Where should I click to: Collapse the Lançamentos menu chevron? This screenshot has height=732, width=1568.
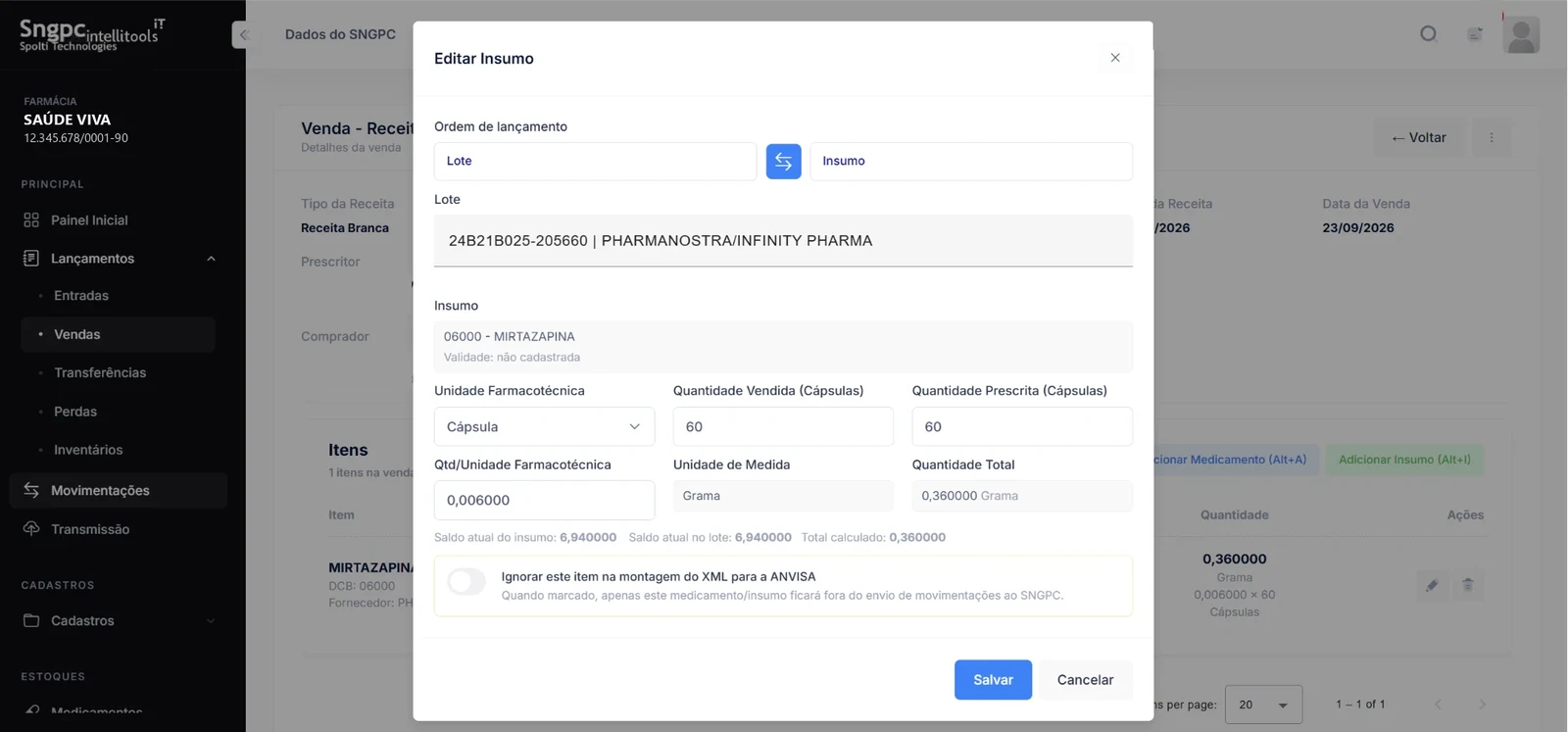[x=211, y=259]
